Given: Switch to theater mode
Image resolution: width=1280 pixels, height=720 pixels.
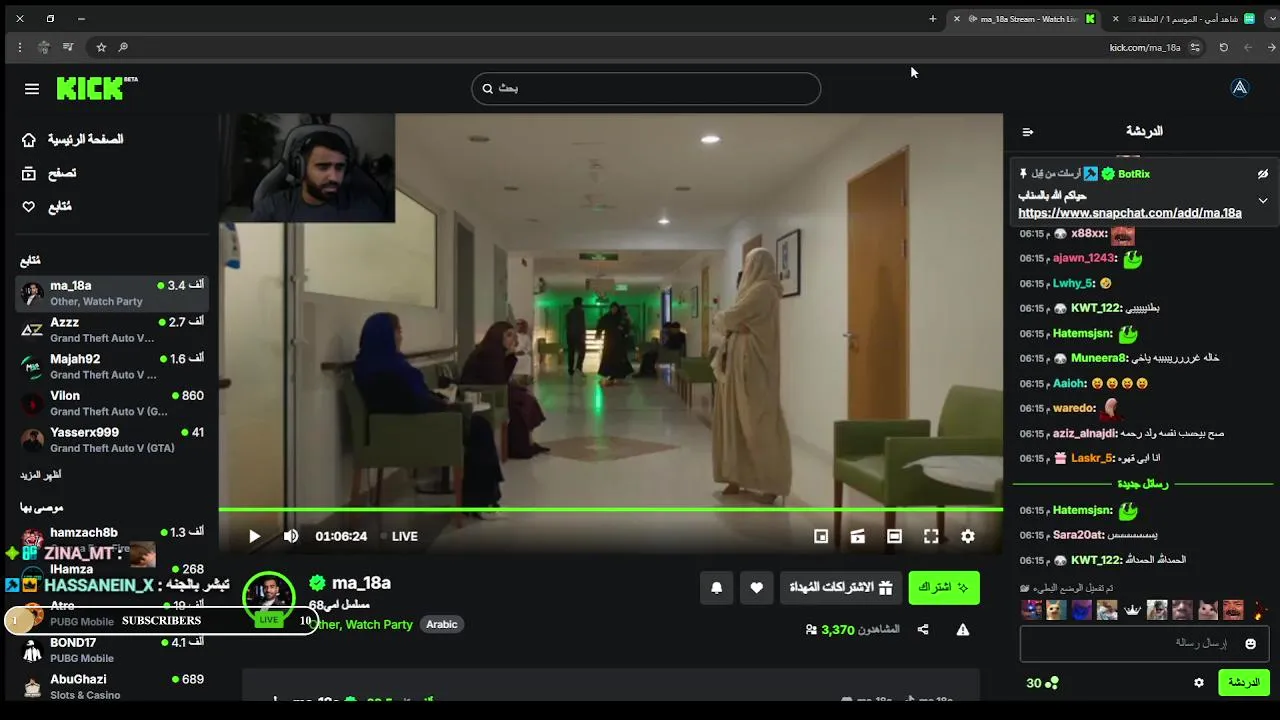Looking at the screenshot, I should [894, 536].
